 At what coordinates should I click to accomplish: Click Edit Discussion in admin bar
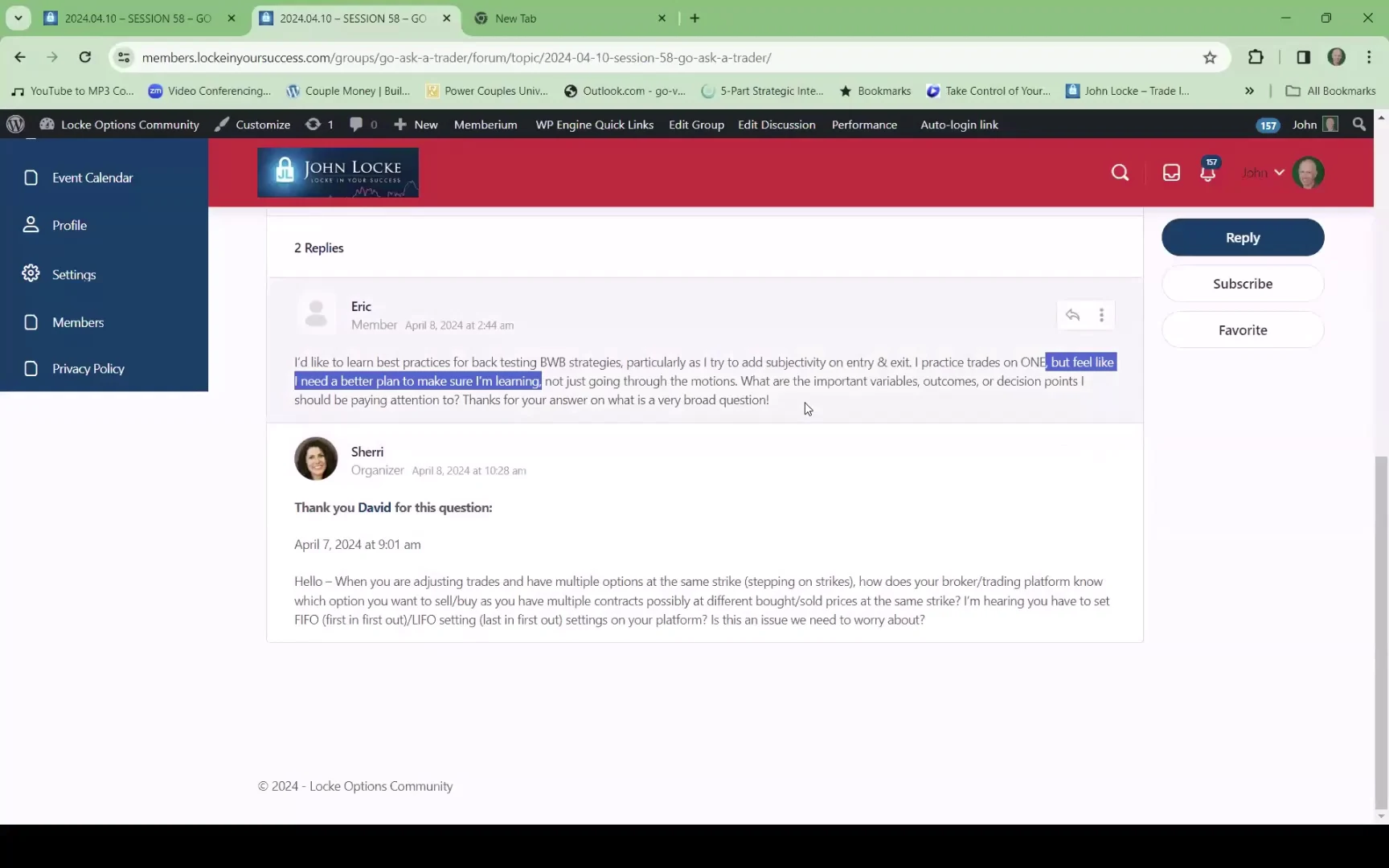click(x=776, y=125)
